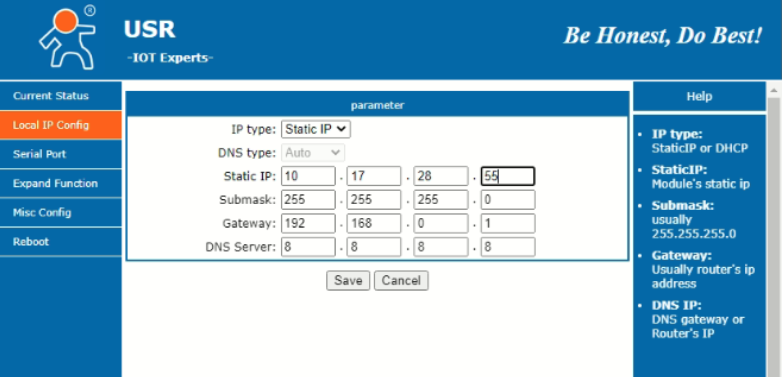Click the vertical scrollbar track
The image size is (782, 377).
pyautogui.click(x=775, y=237)
